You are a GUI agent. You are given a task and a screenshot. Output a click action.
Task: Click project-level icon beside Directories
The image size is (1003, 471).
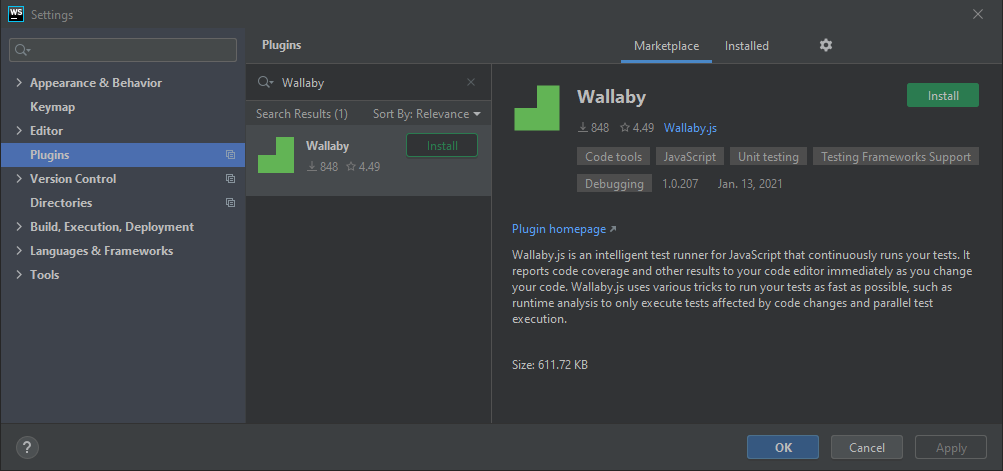pos(230,203)
